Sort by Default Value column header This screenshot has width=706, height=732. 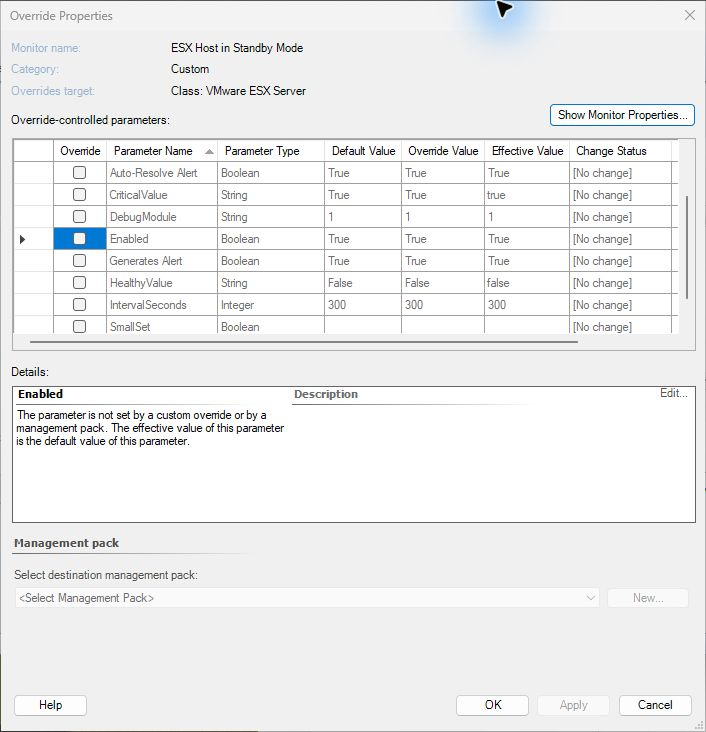(x=363, y=151)
